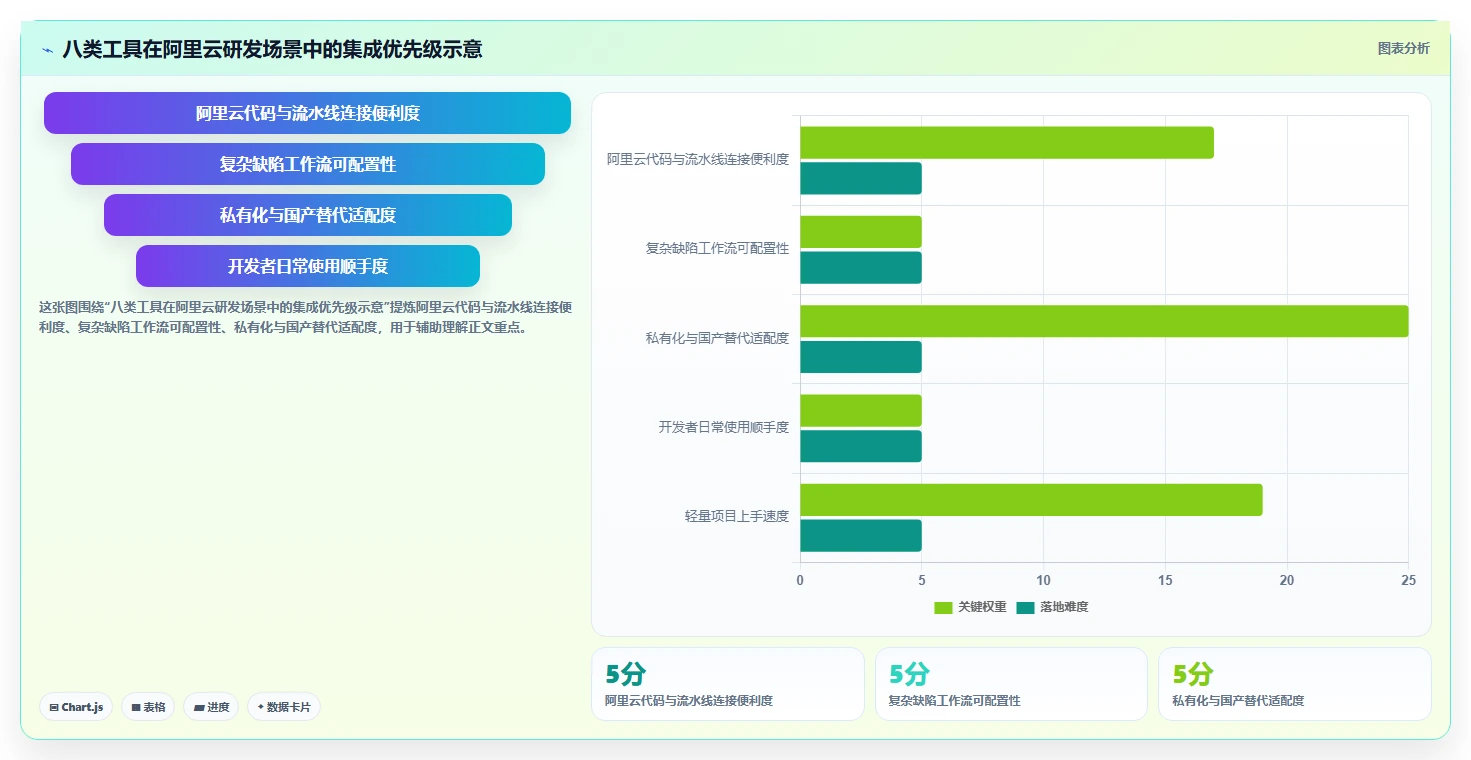Click the 进度 tag chip
The image size is (1471, 760).
click(x=211, y=707)
